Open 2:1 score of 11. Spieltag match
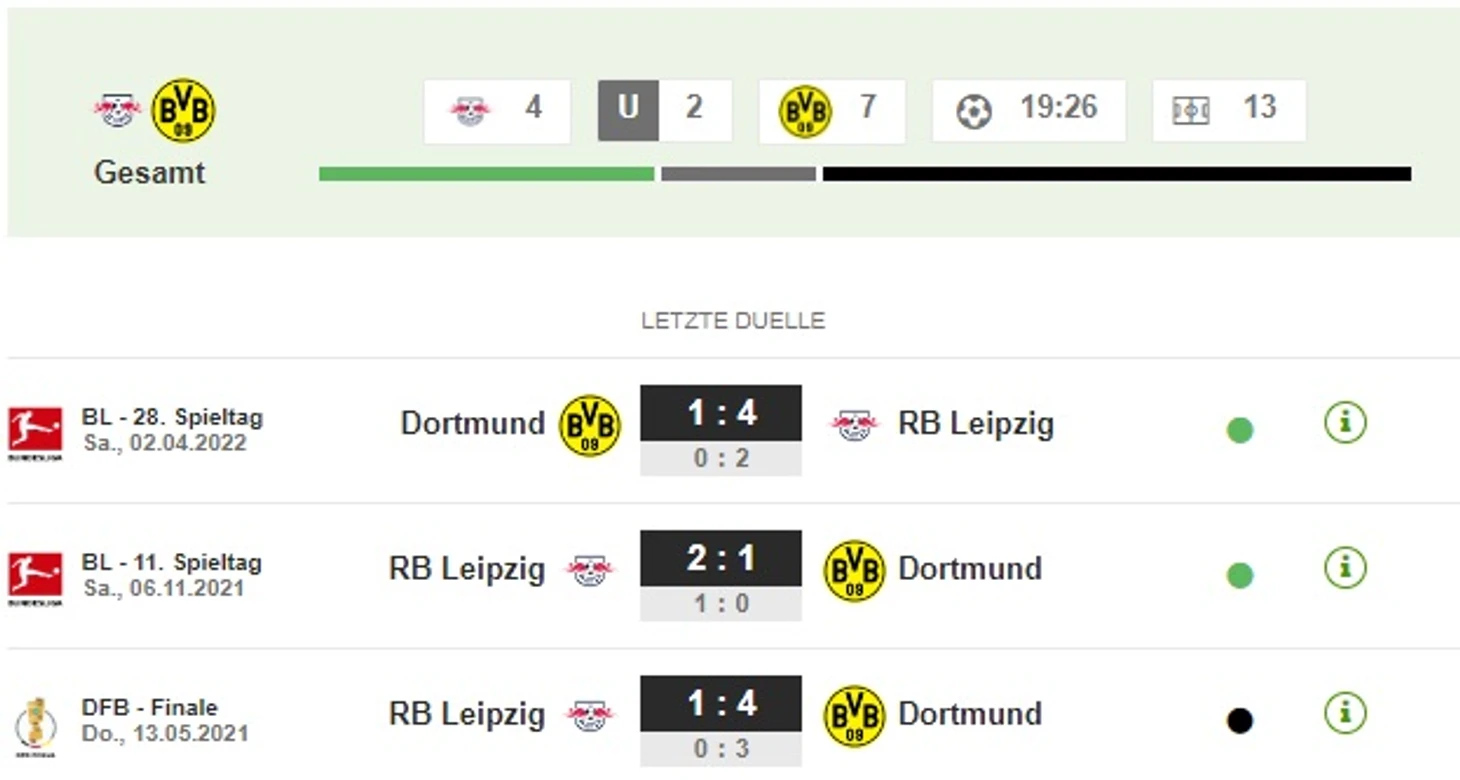Viewport: 1460px width, 780px height. (x=721, y=558)
